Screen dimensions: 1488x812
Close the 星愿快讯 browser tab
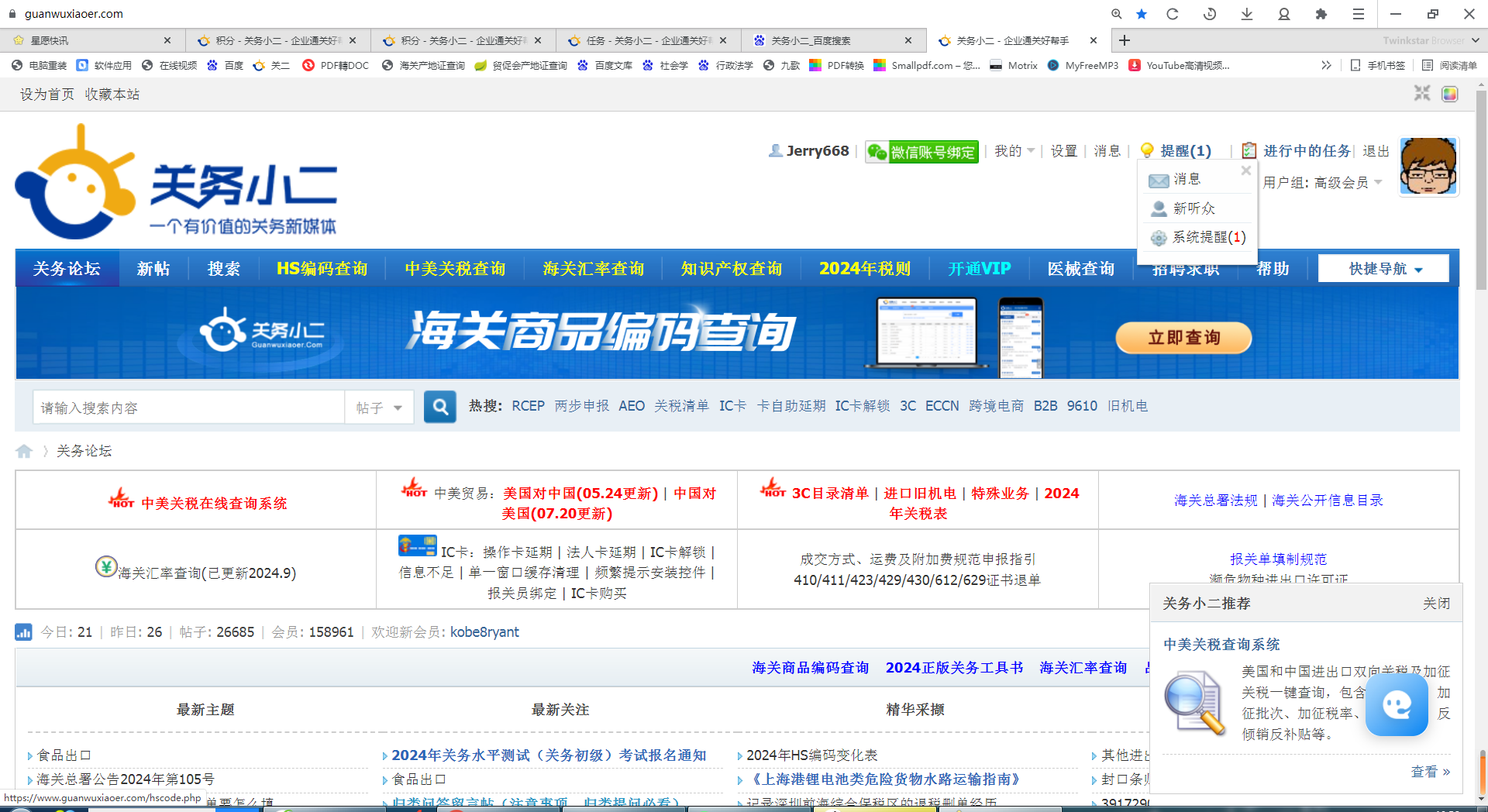(167, 40)
